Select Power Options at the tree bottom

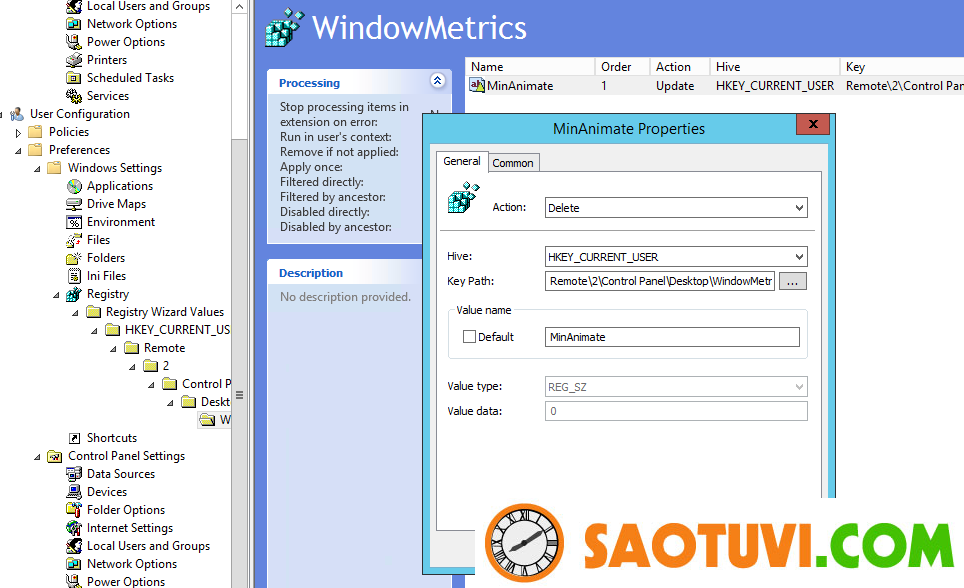pyautogui.click(x=116, y=581)
